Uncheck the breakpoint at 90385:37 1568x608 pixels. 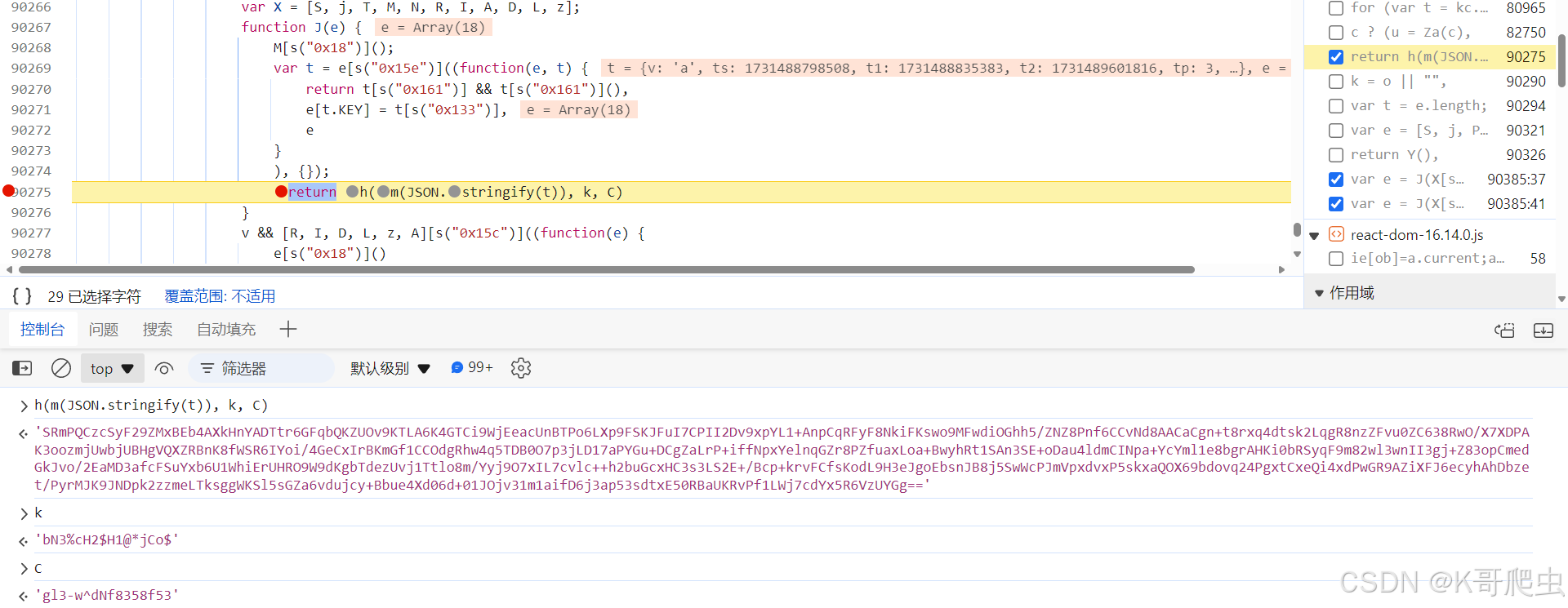(1336, 180)
